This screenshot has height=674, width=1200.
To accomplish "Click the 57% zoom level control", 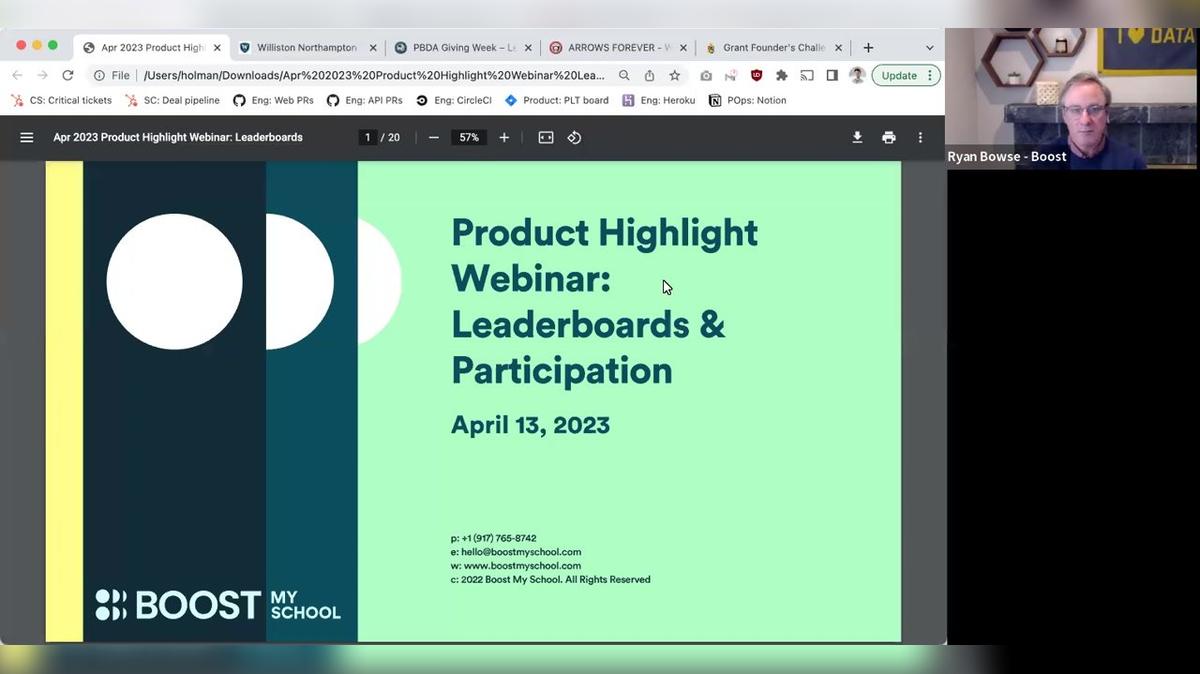I will (469, 137).
